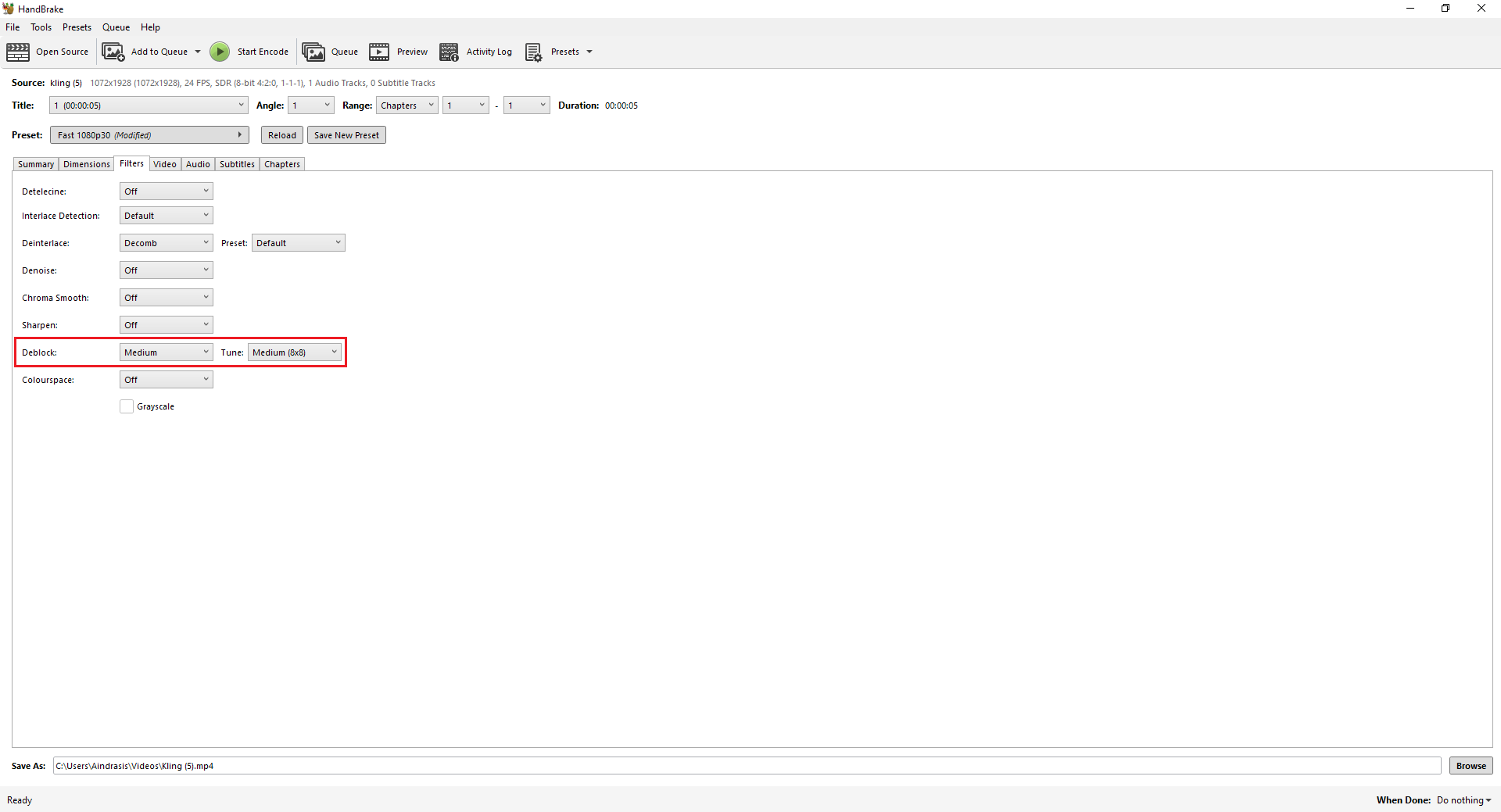Screen dimensions: 1501x812
Task: Open the Title dropdown
Action: [x=149, y=106]
